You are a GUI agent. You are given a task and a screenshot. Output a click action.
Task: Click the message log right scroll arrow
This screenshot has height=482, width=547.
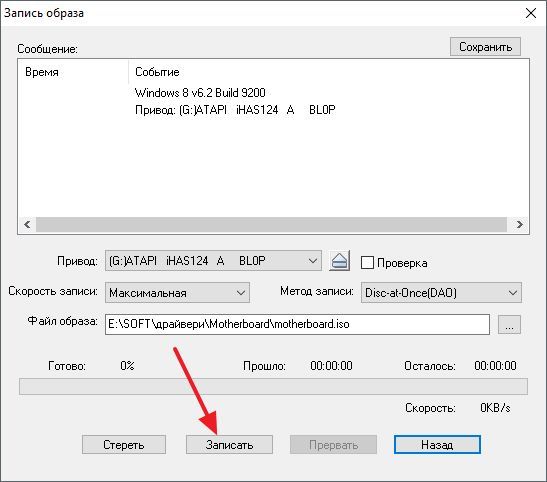point(519,224)
